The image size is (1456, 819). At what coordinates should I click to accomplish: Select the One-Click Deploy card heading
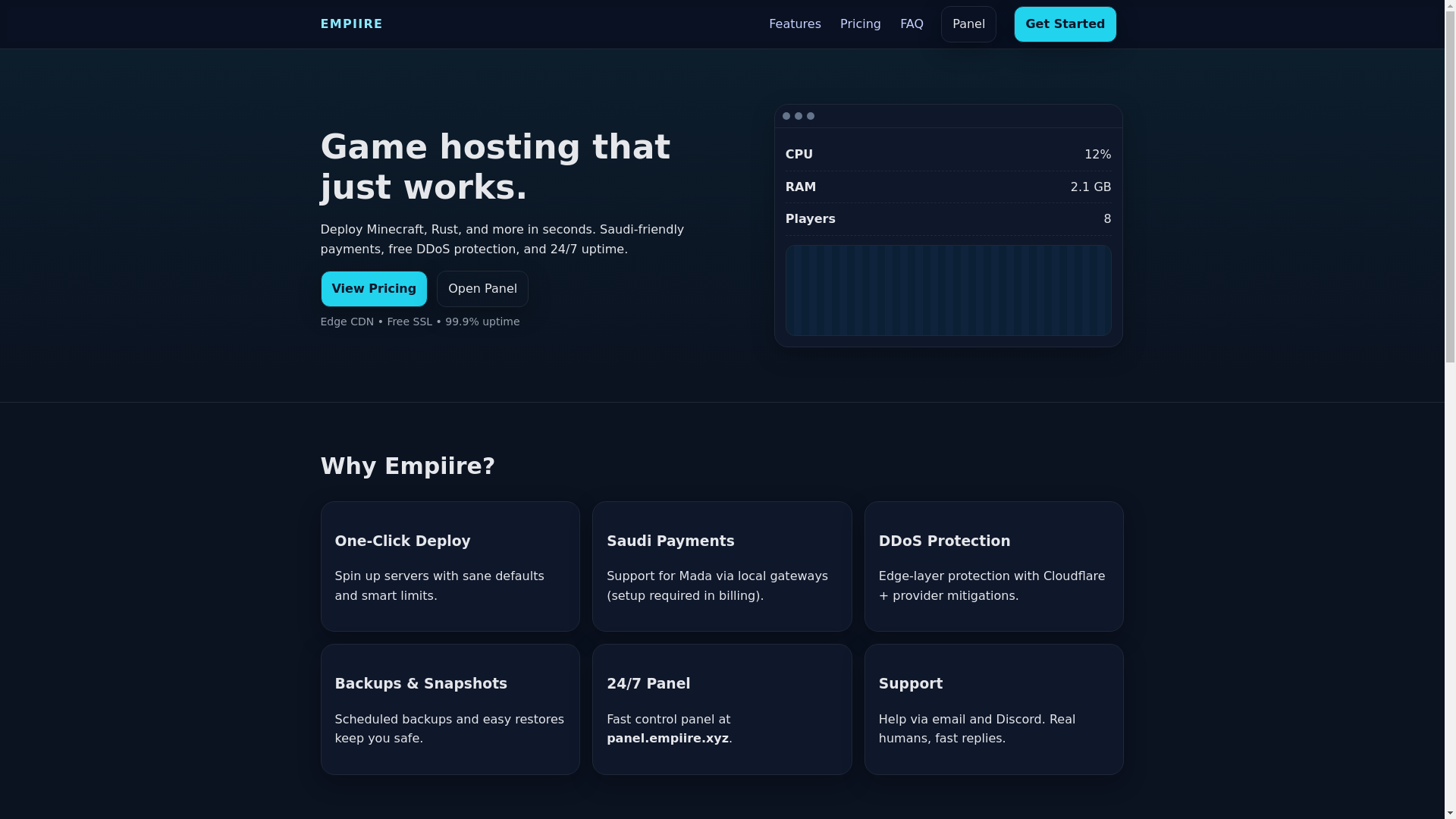coord(403,541)
